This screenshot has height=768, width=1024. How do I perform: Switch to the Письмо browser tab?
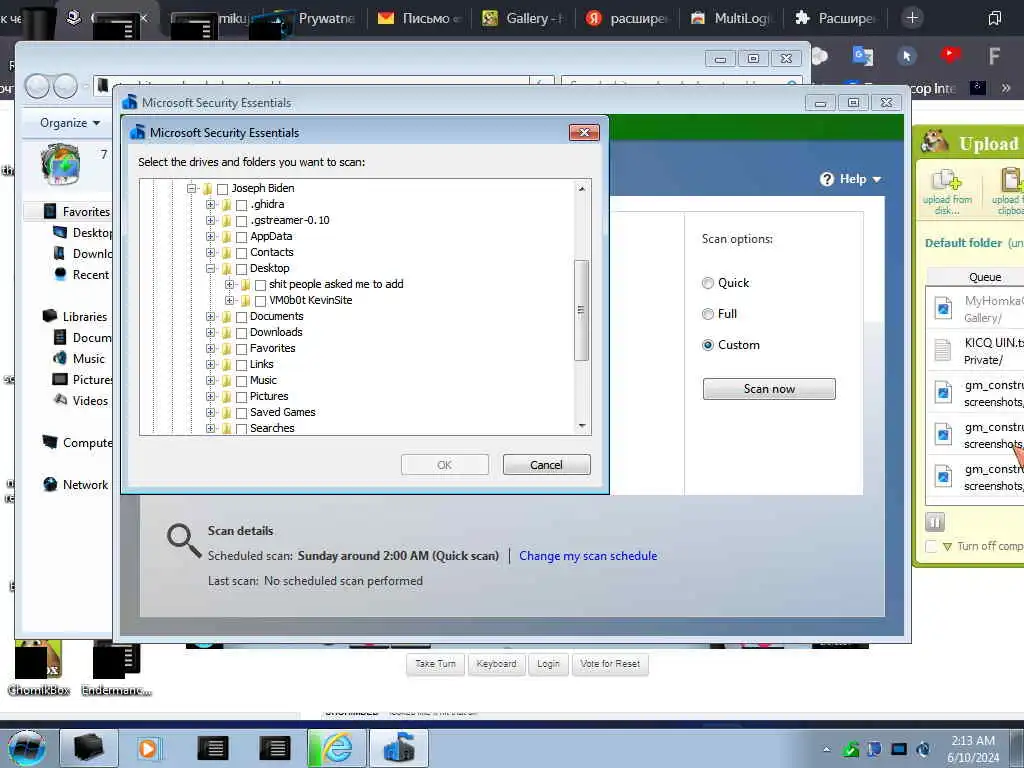click(x=419, y=18)
